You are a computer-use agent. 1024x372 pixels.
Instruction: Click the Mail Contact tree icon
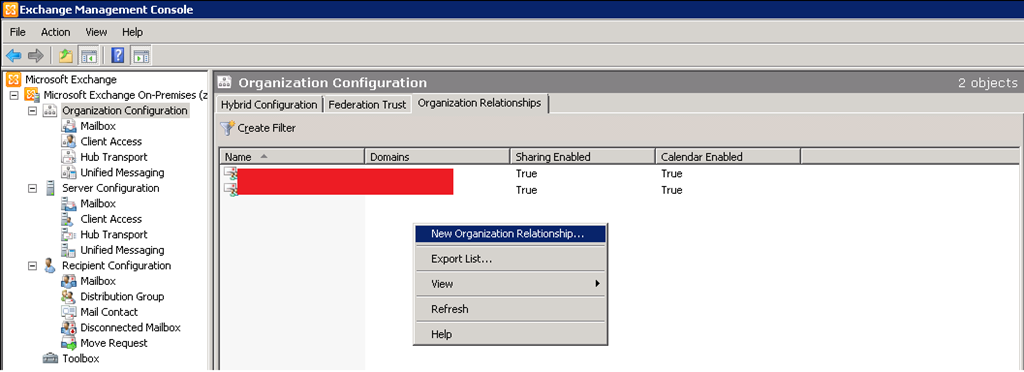tap(69, 313)
